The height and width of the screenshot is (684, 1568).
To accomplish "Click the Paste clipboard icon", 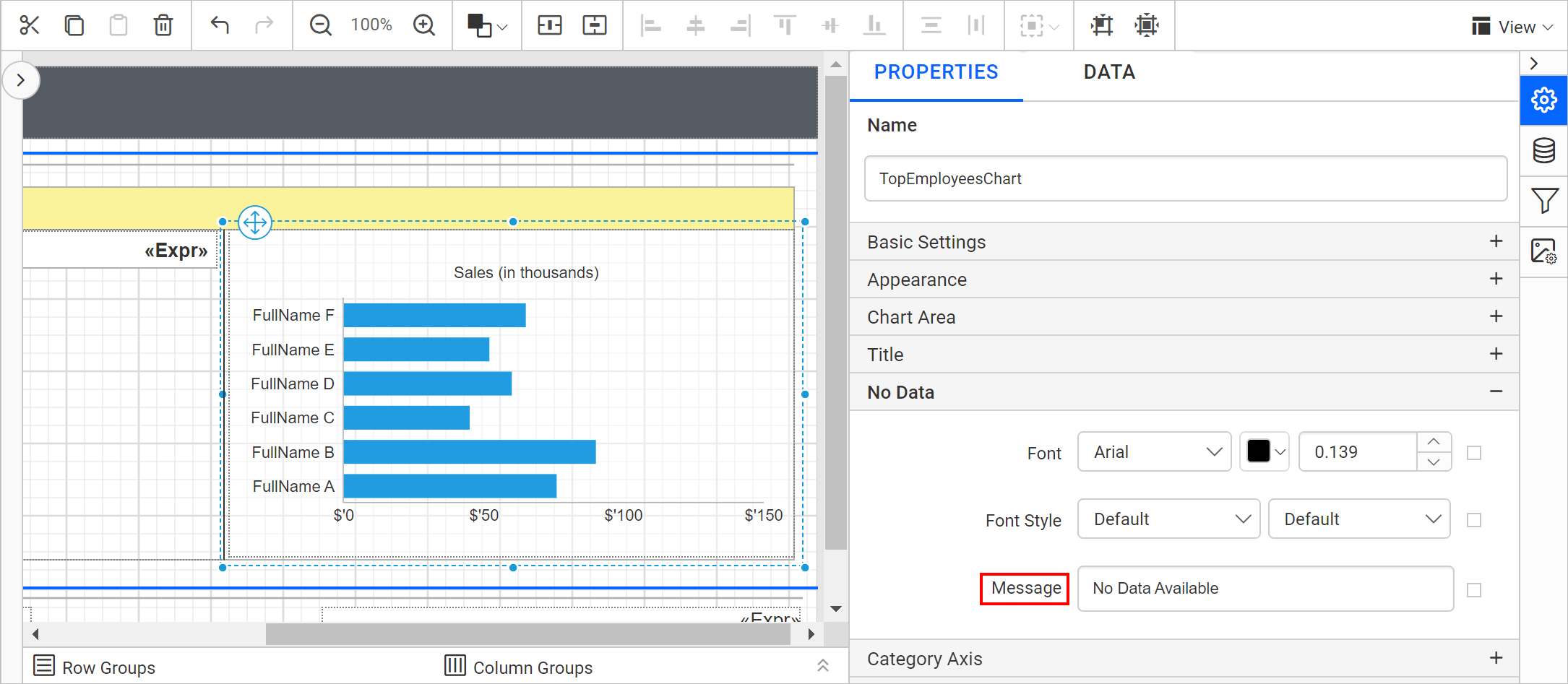I will (118, 25).
